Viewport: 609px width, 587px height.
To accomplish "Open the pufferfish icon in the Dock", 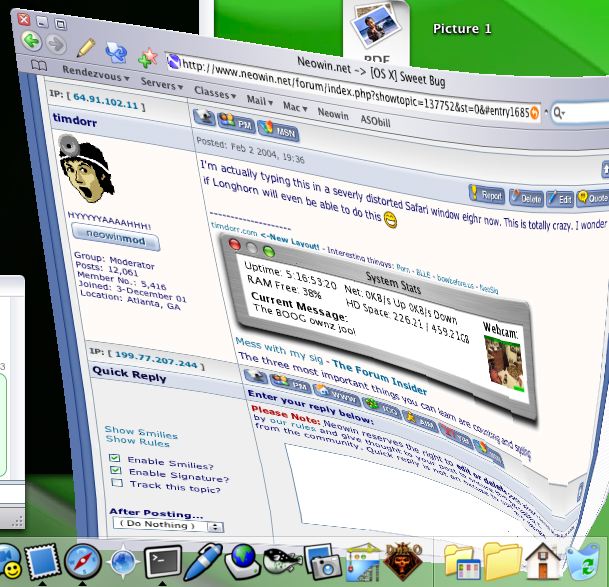I will pyautogui.click(x=282, y=562).
